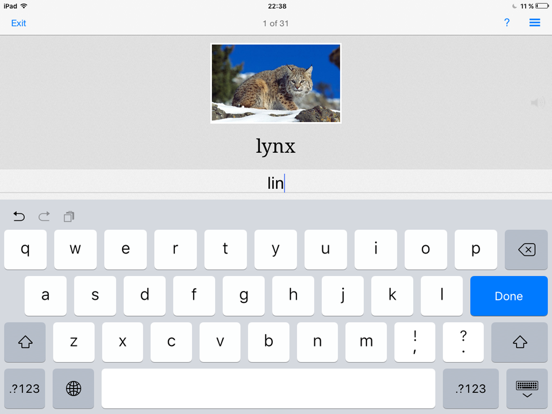The width and height of the screenshot is (552, 414).
Task: Tap the y key
Action: pyautogui.click(x=276, y=250)
